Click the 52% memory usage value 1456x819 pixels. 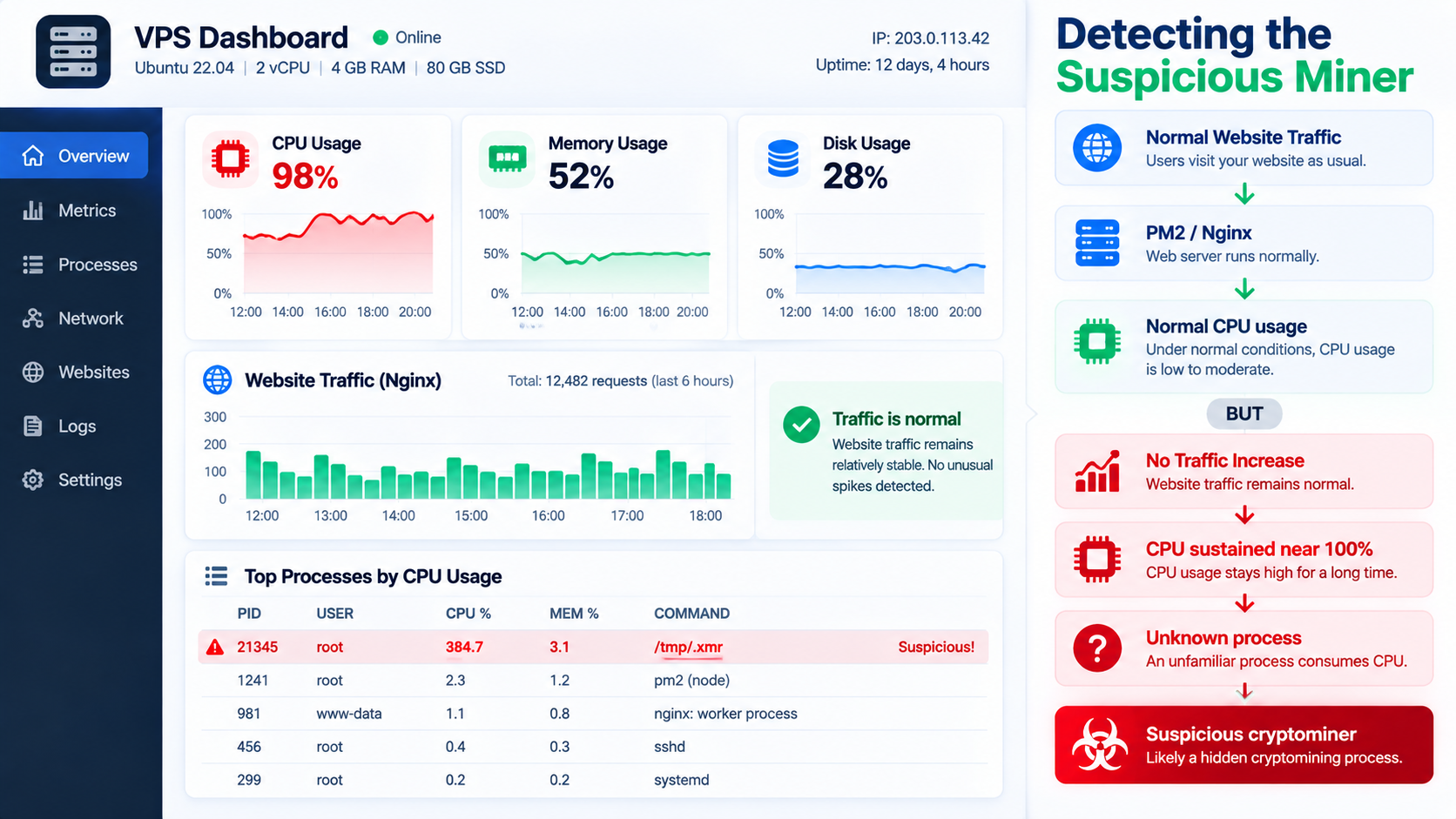[581, 177]
